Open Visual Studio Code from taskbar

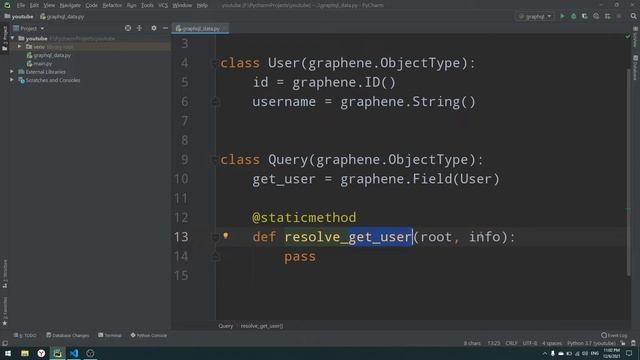coord(74,353)
